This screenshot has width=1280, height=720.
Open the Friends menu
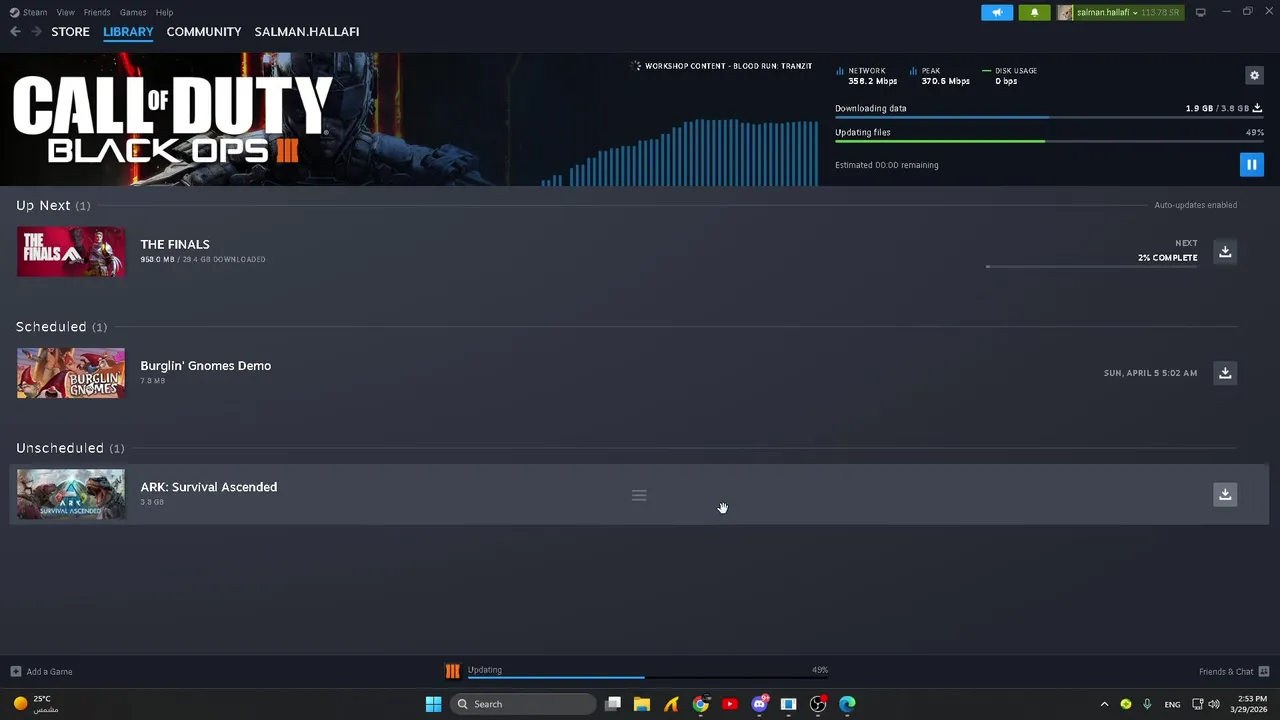pos(97,12)
